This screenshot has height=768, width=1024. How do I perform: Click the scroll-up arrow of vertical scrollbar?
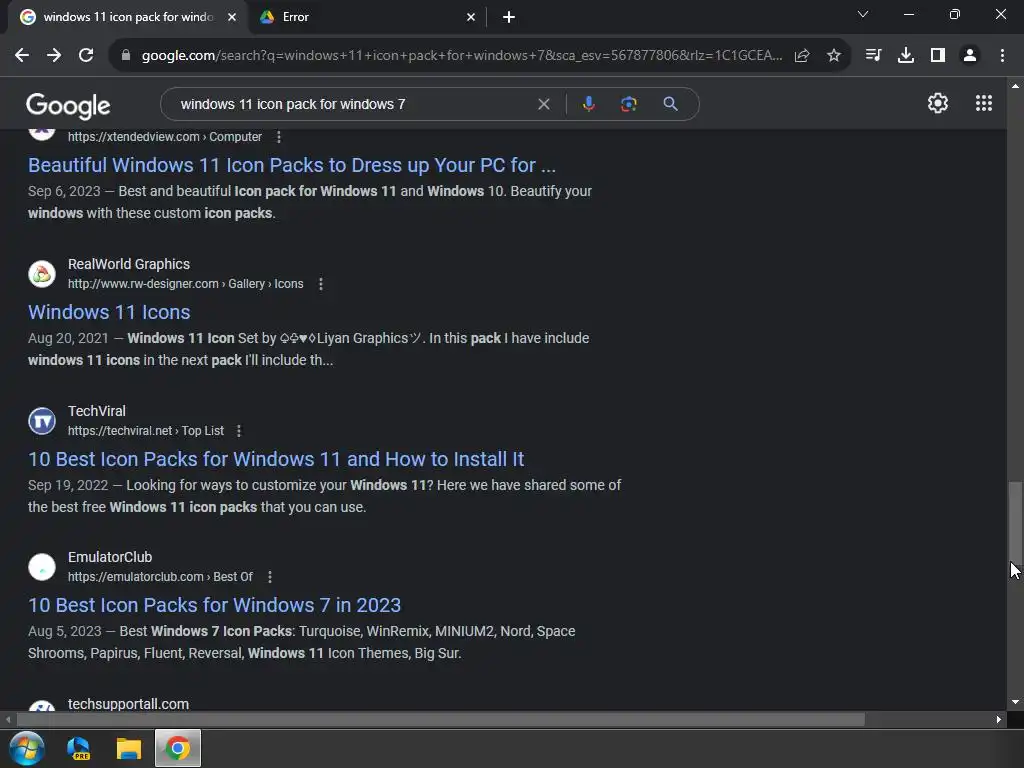pos(1015,86)
